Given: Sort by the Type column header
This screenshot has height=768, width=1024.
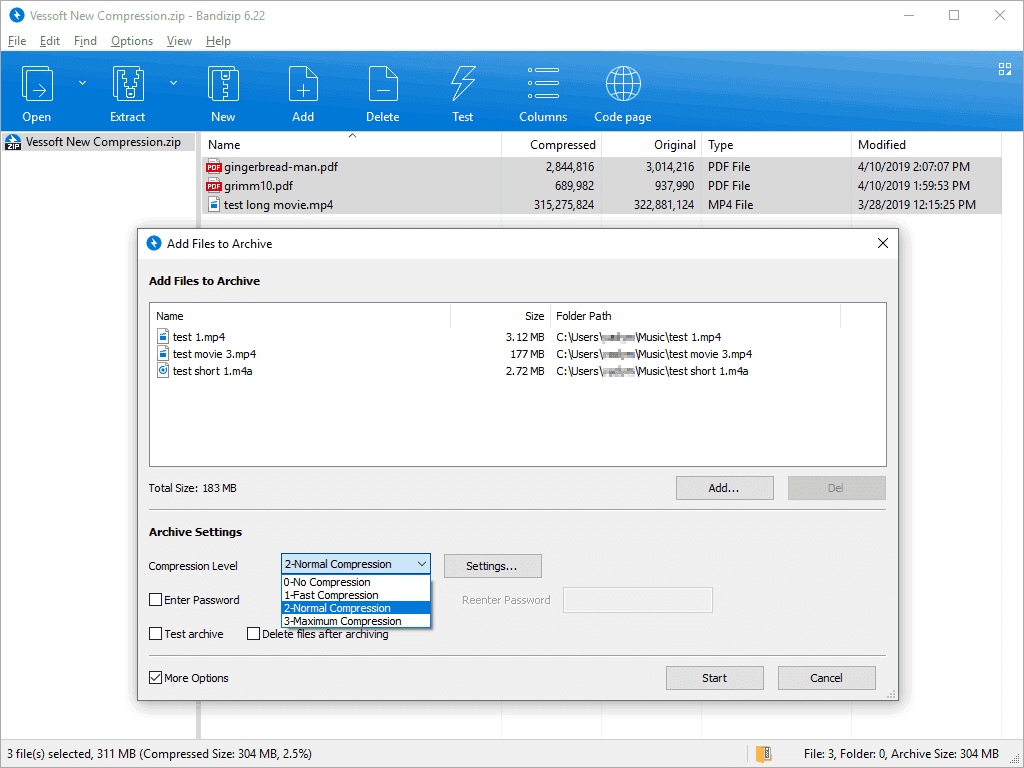Looking at the screenshot, I should (776, 144).
